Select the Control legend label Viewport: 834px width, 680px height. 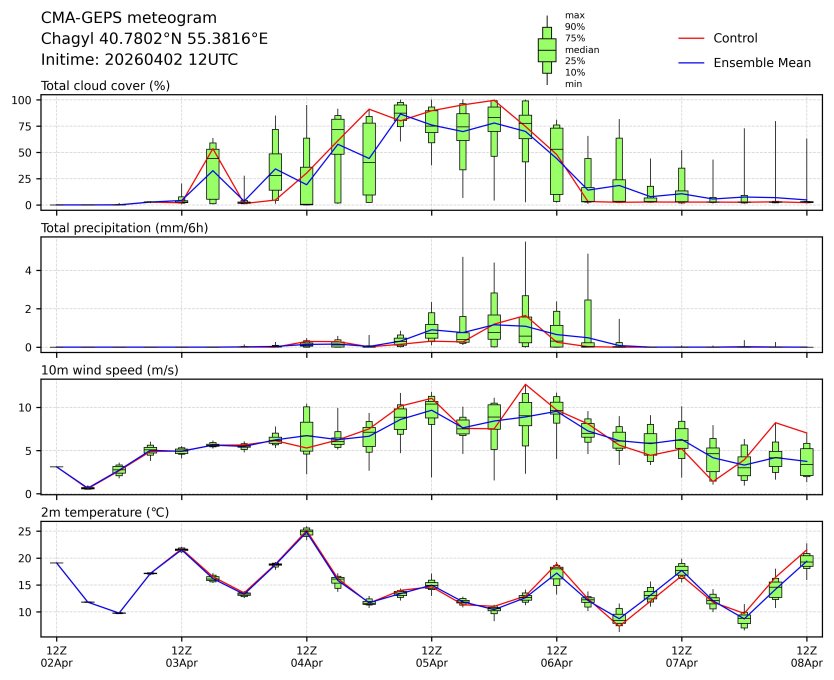tap(735, 38)
